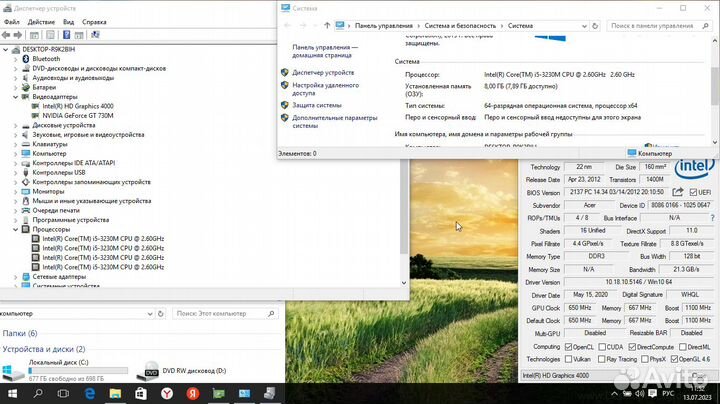720x404 pixels.
Task: Launch Edge from the taskbar
Action: click(x=90, y=393)
